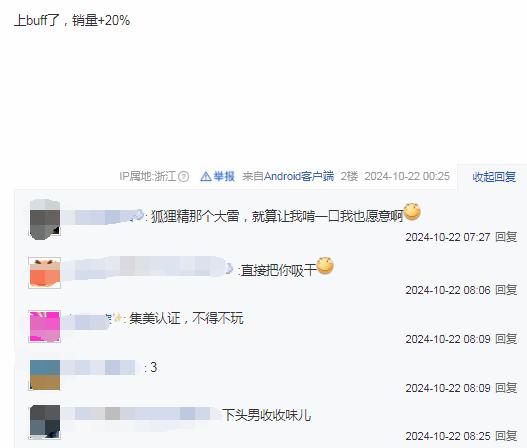The image size is (527, 448).
Task: Reply to the comment posted at 08:25
Action: click(506, 436)
